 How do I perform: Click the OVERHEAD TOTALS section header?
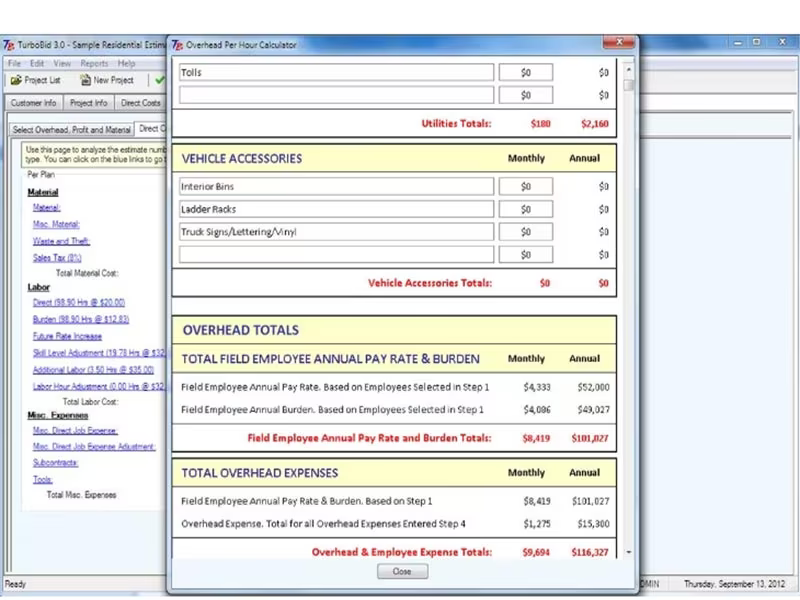(x=241, y=330)
